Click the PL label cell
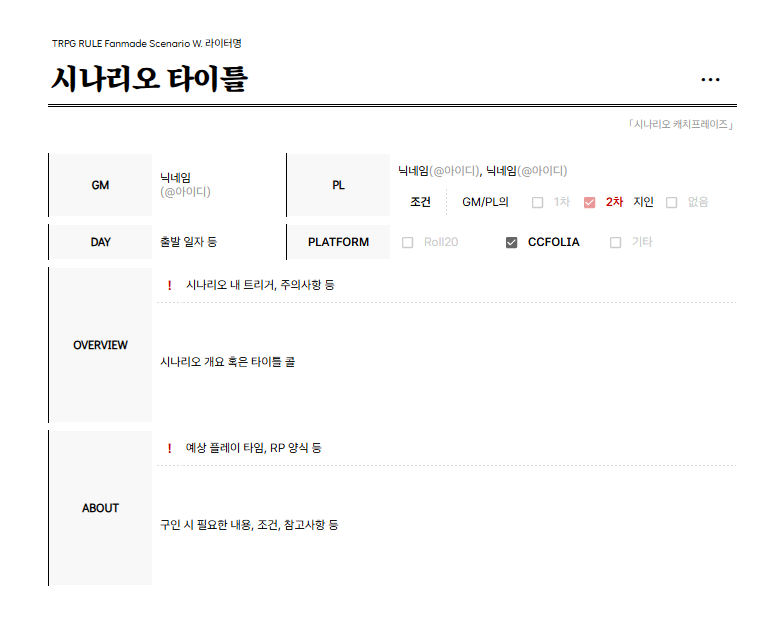 tap(338, 185)
